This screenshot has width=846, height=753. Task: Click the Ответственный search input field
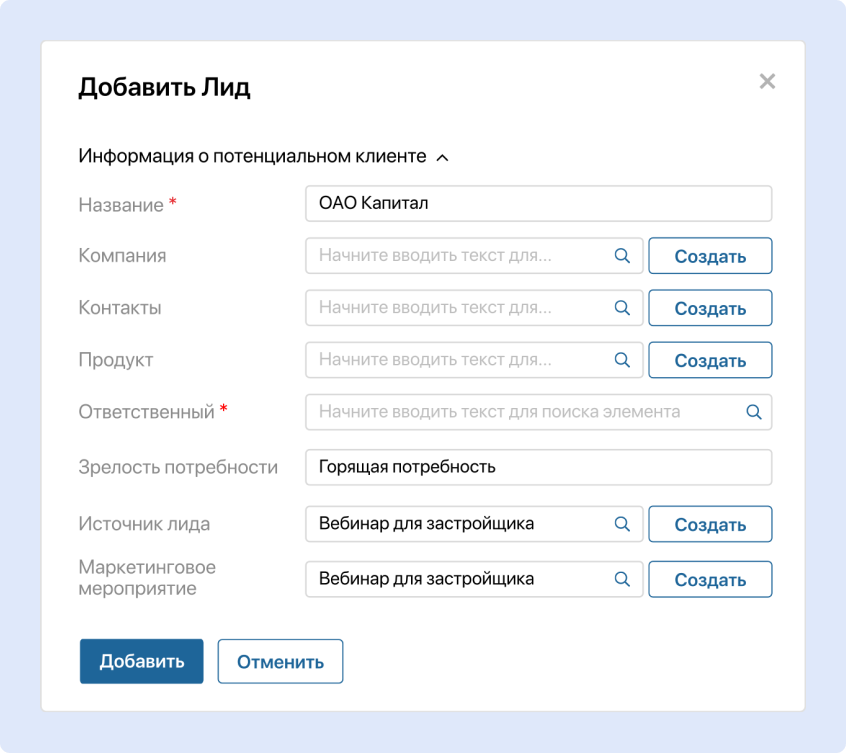(520, 412)
